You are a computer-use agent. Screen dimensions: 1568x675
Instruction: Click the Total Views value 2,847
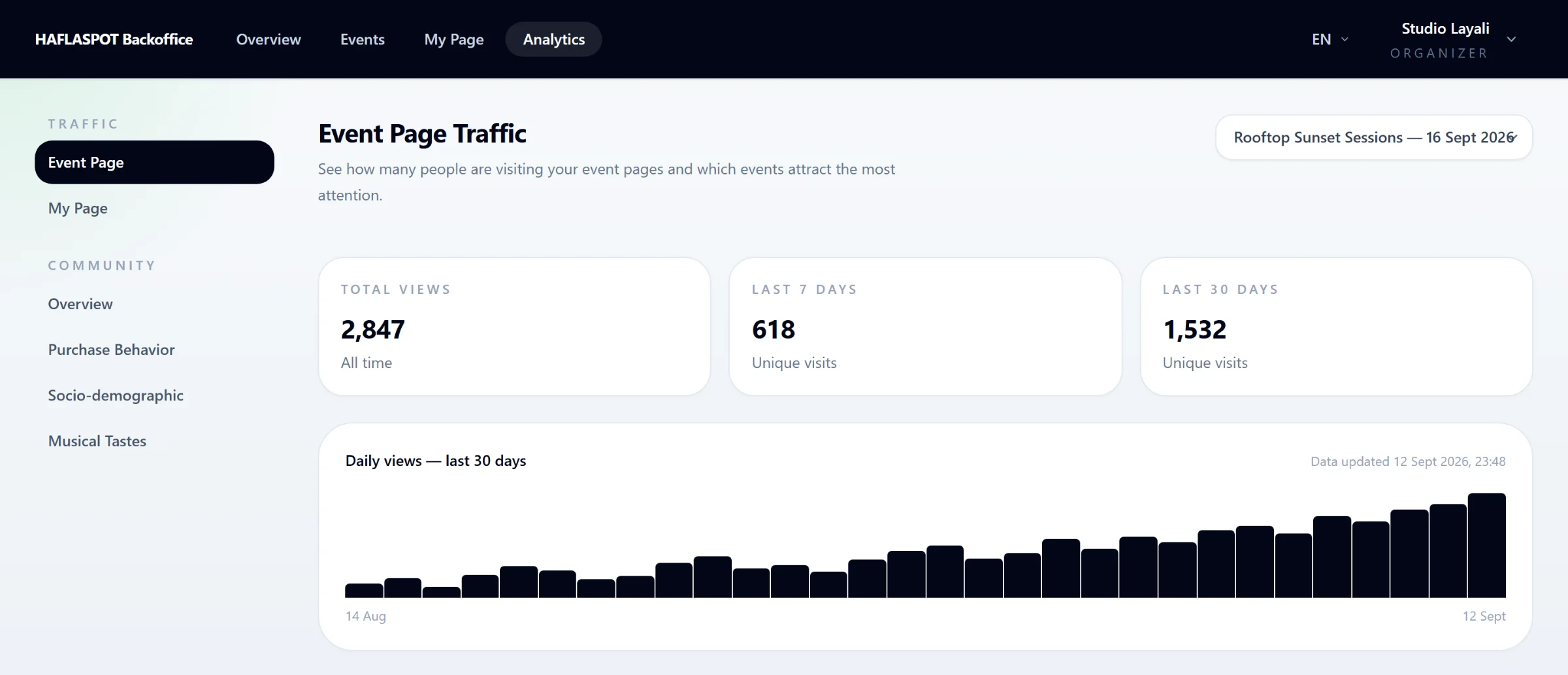373,329
